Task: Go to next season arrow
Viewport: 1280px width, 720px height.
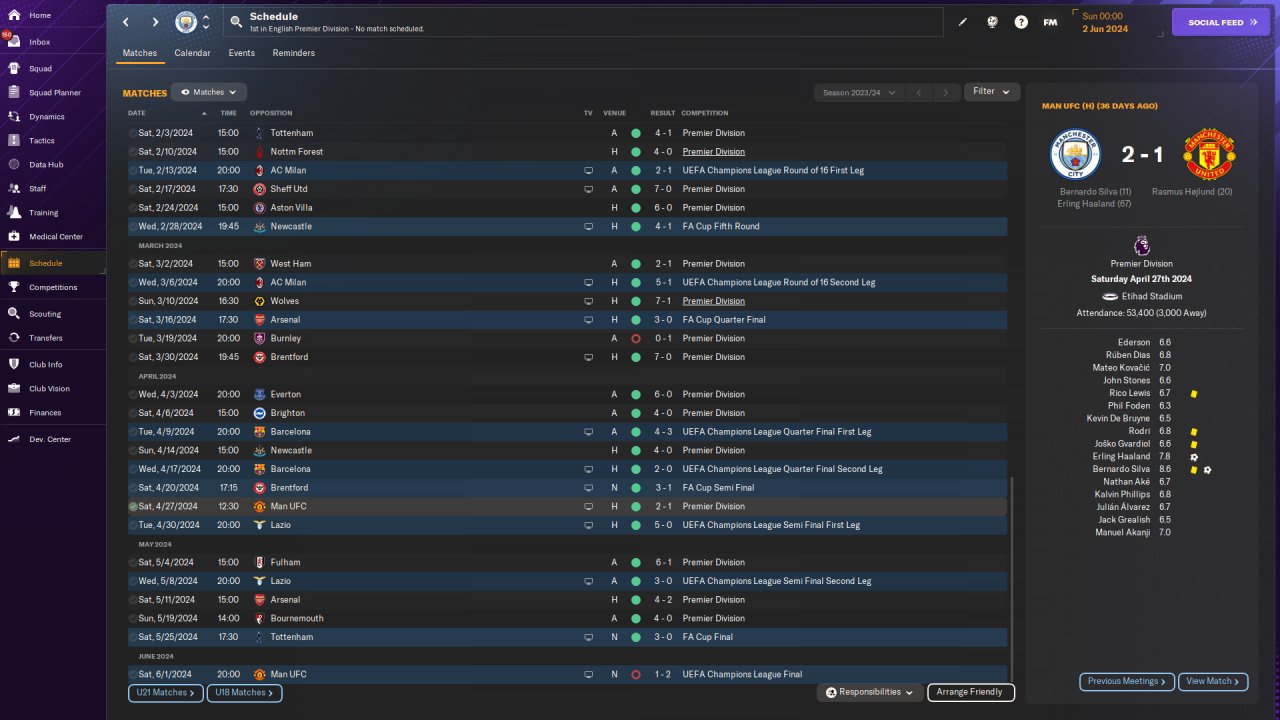Action: pyautogui.click(x=946, y=92)
